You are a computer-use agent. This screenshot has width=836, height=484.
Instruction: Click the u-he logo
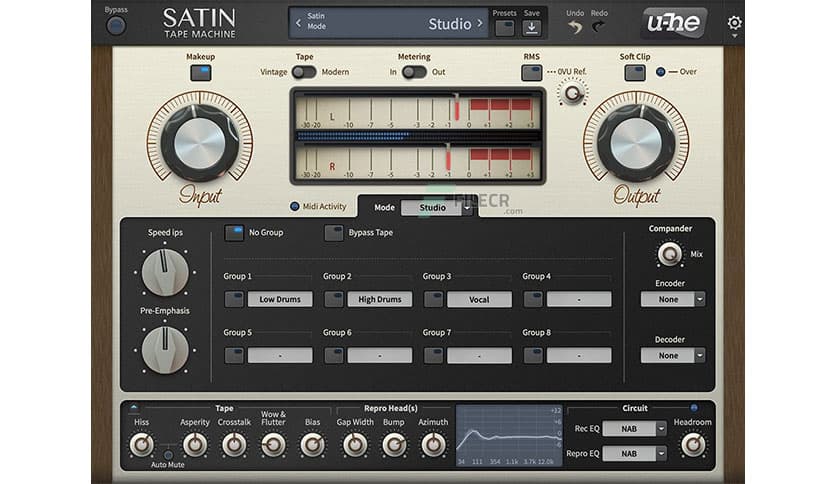point(674,22)
